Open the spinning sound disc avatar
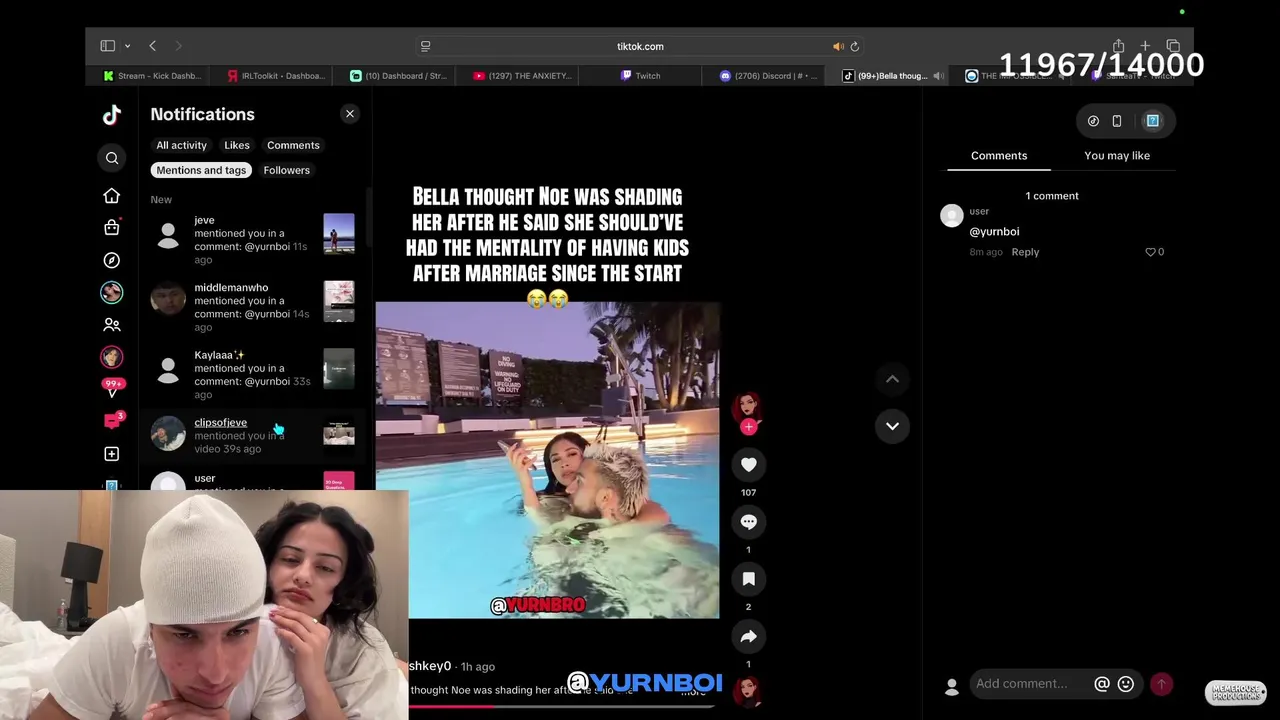 [x=748, y=691]
